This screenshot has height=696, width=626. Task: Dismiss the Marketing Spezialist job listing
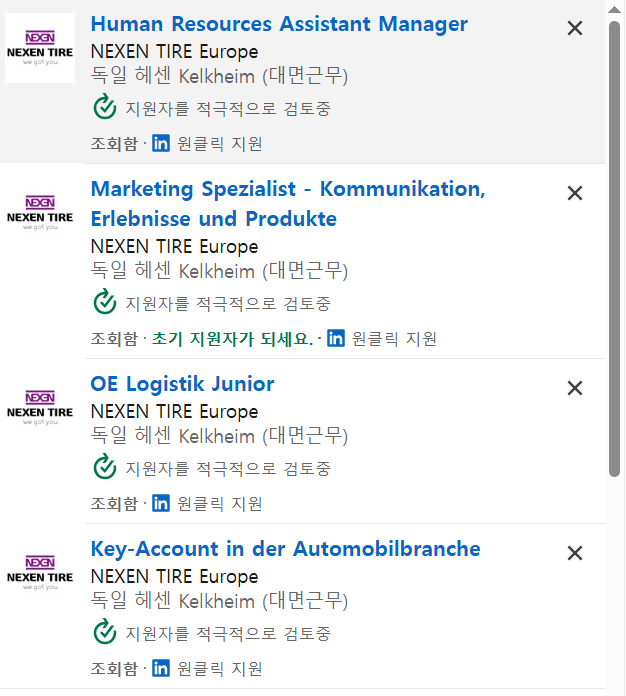click(575, 193)
